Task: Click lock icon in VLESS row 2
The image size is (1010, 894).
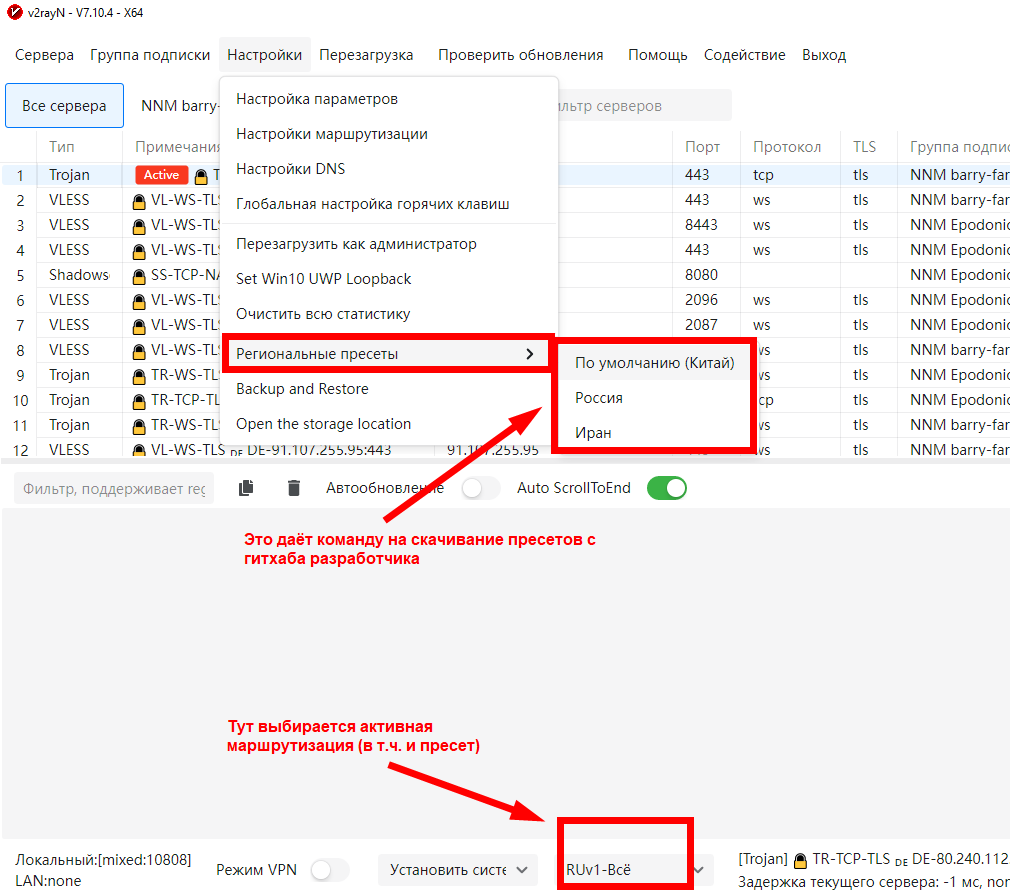Action: coord(138,201)
